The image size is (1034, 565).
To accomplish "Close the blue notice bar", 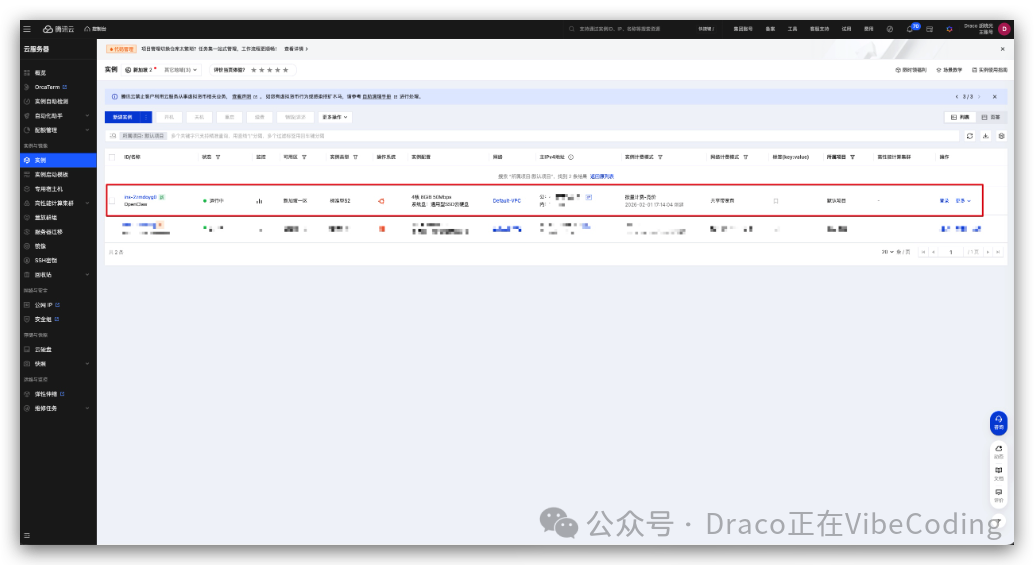I will (994, 97).
